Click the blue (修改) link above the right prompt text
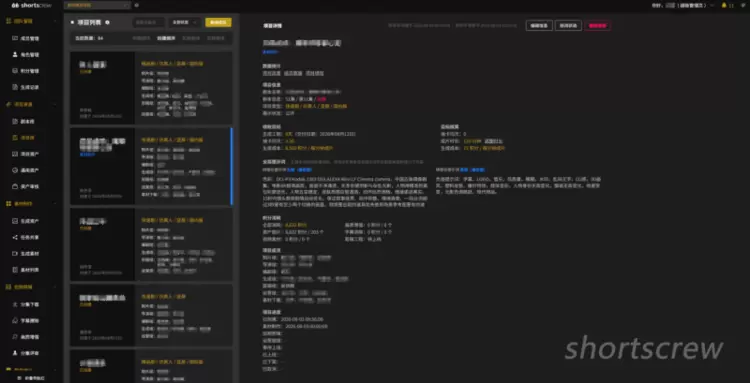The width and height of the screenshot is (750, 383). pos(477,170)
